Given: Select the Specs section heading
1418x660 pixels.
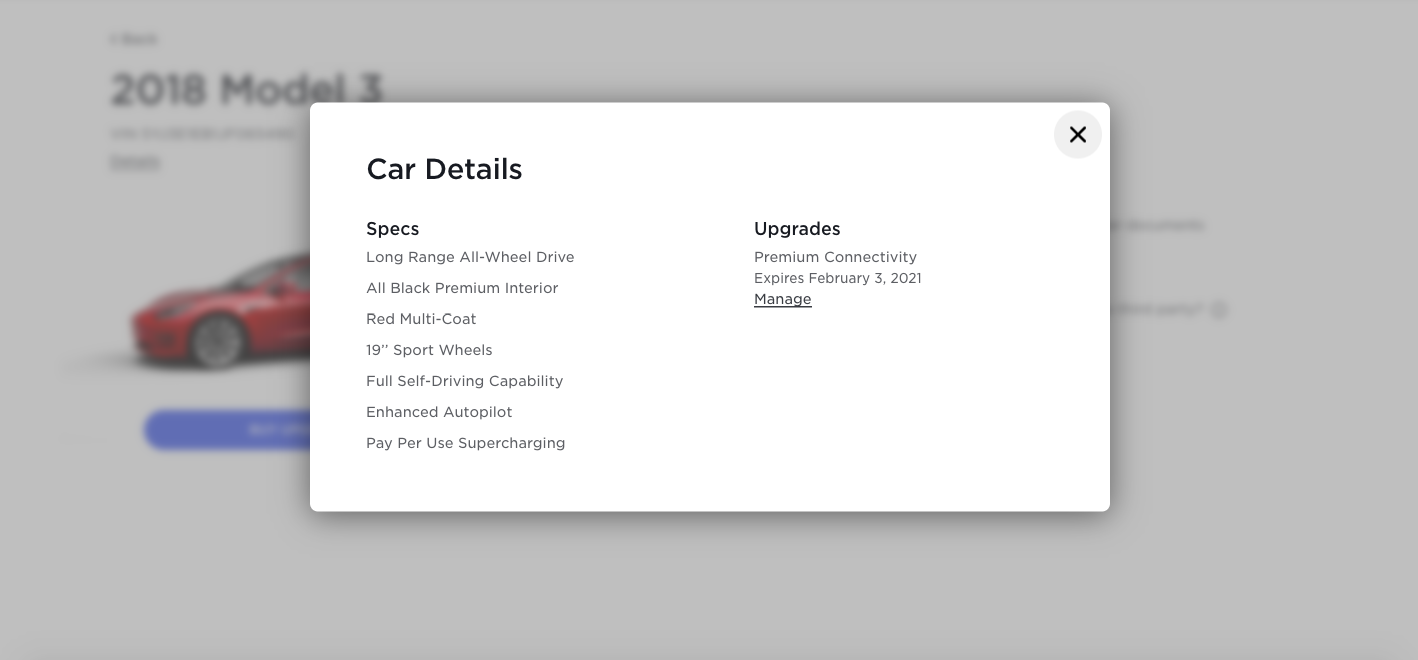Looking at the screenshot, I should pos(392,229).
